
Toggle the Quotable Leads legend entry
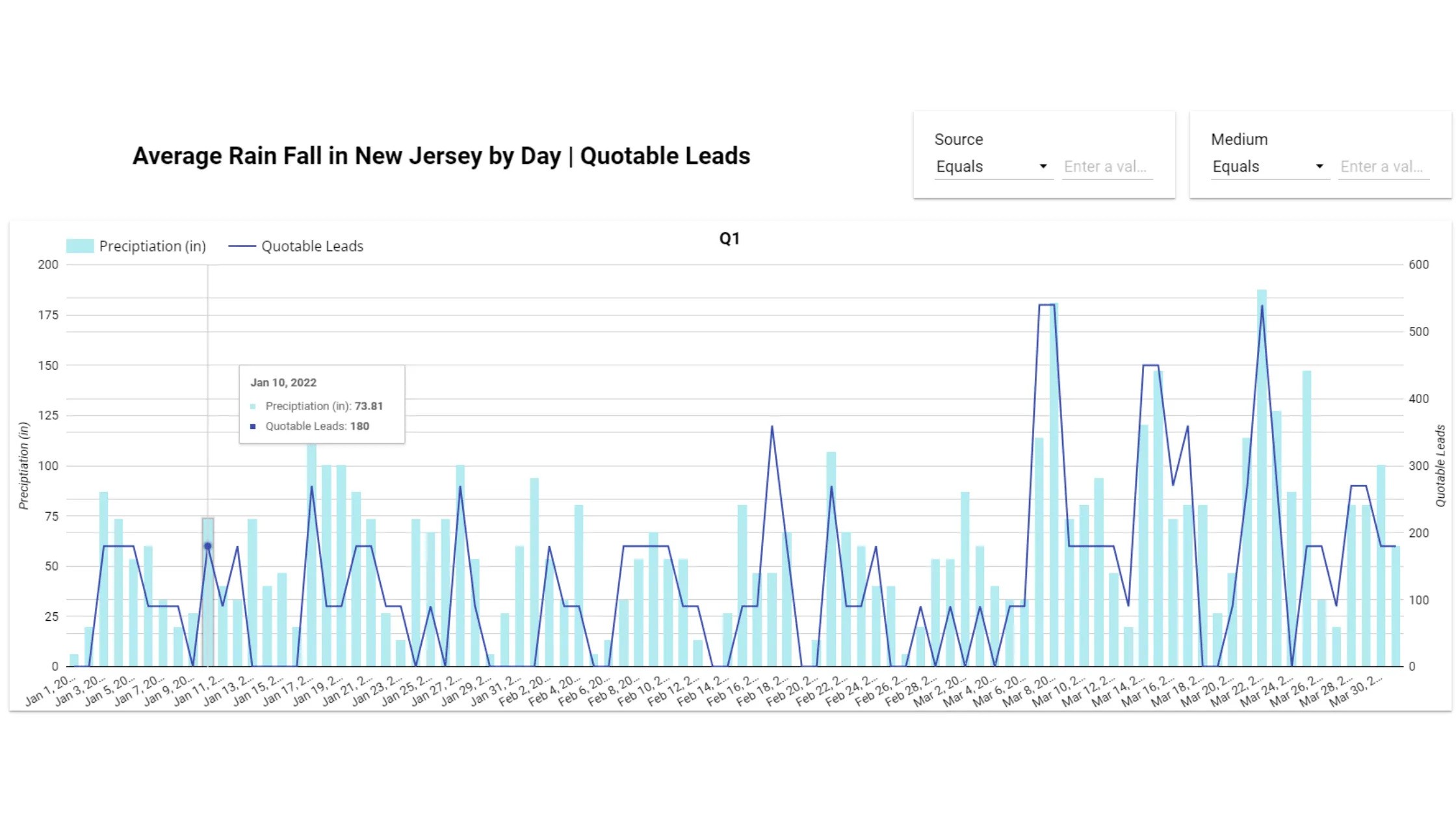[312, 246]
